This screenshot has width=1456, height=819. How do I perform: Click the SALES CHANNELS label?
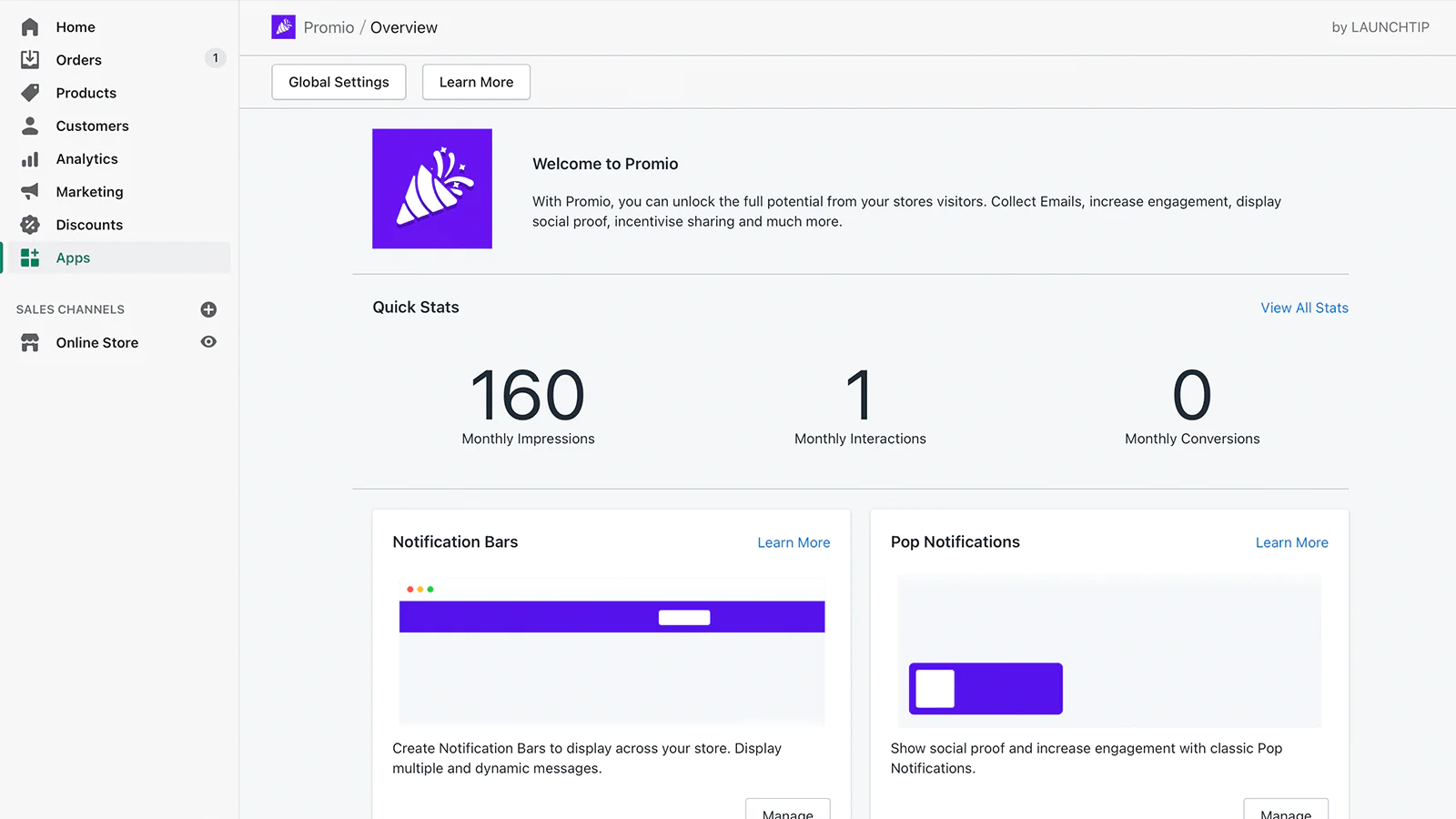pyautogui.click(x=70, y=309)
